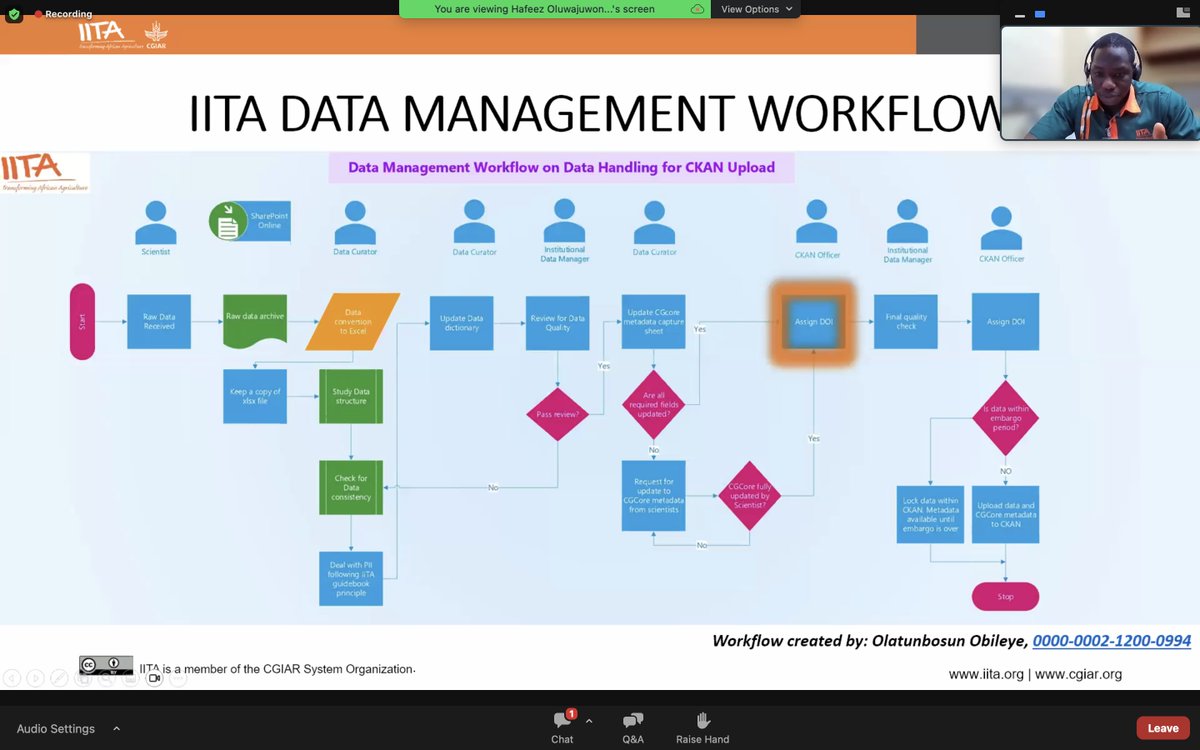Click the "You are viewing" screen share banner
The height and width of the screenshot is (750, 1200).
556,9
